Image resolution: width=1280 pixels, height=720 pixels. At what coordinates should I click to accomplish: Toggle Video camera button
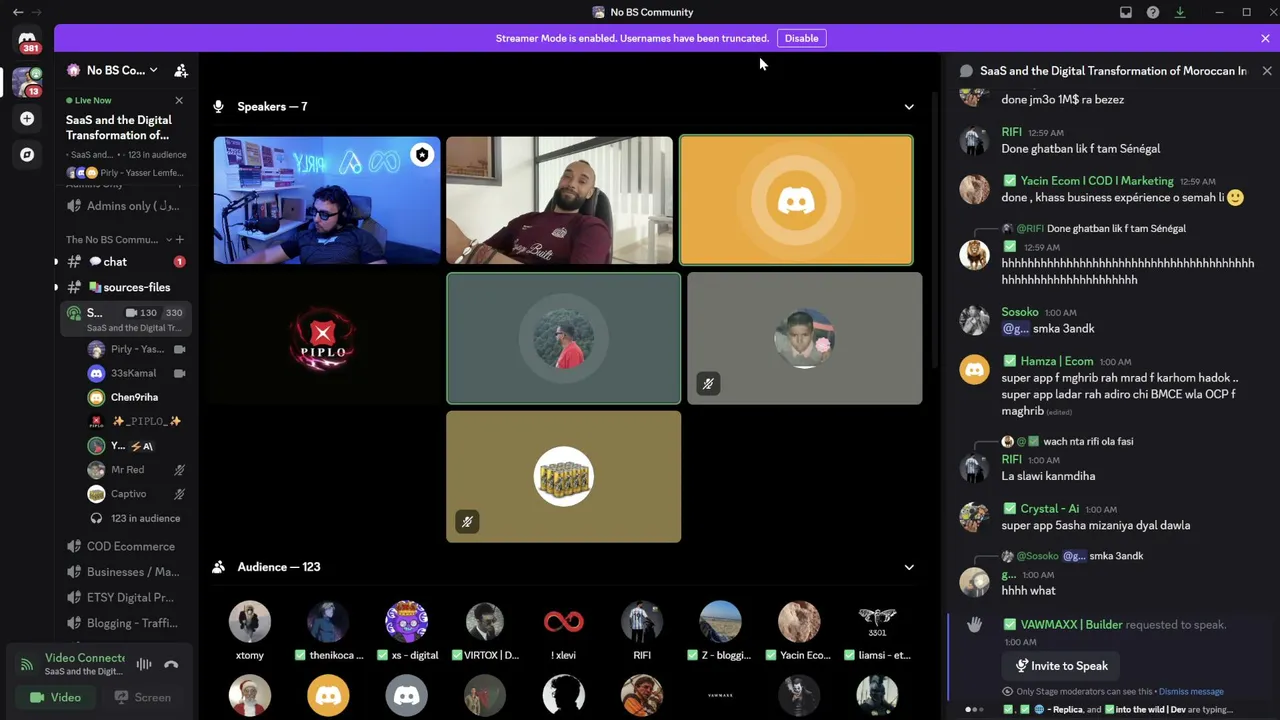pos(56,697)
